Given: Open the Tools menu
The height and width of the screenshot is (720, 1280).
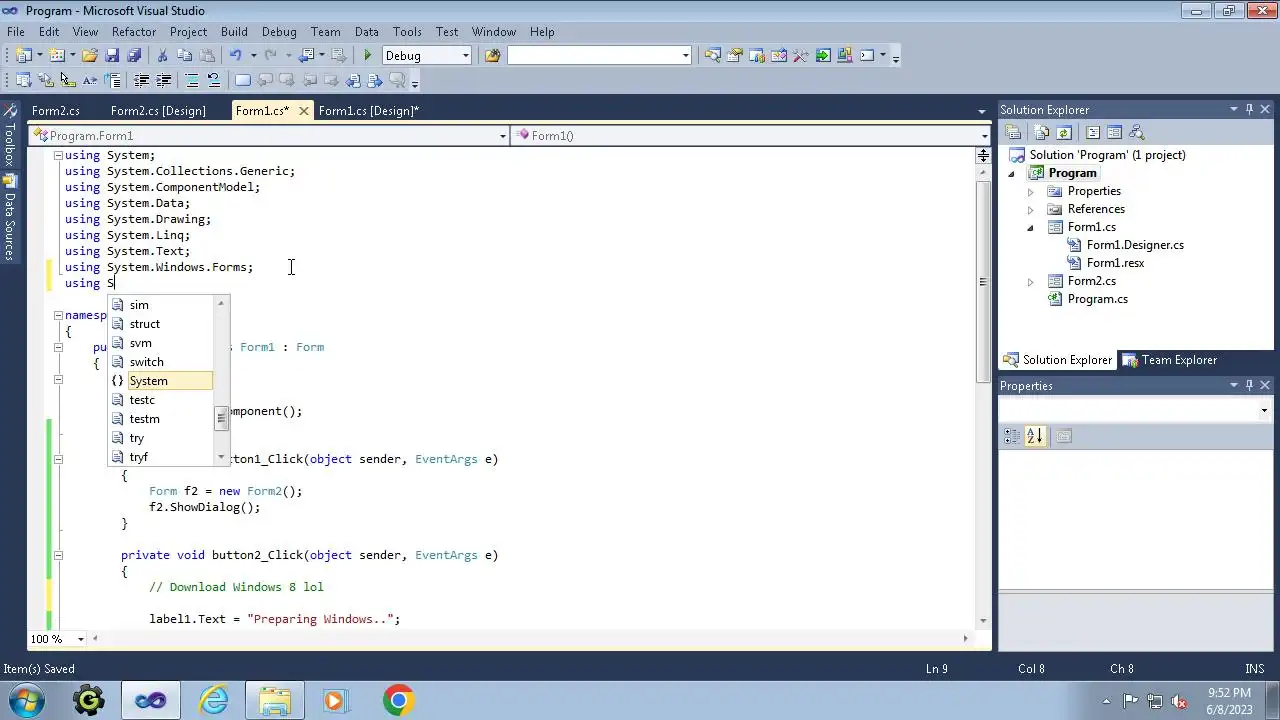Looking at the screenshot, I should [x=407, y=32].
